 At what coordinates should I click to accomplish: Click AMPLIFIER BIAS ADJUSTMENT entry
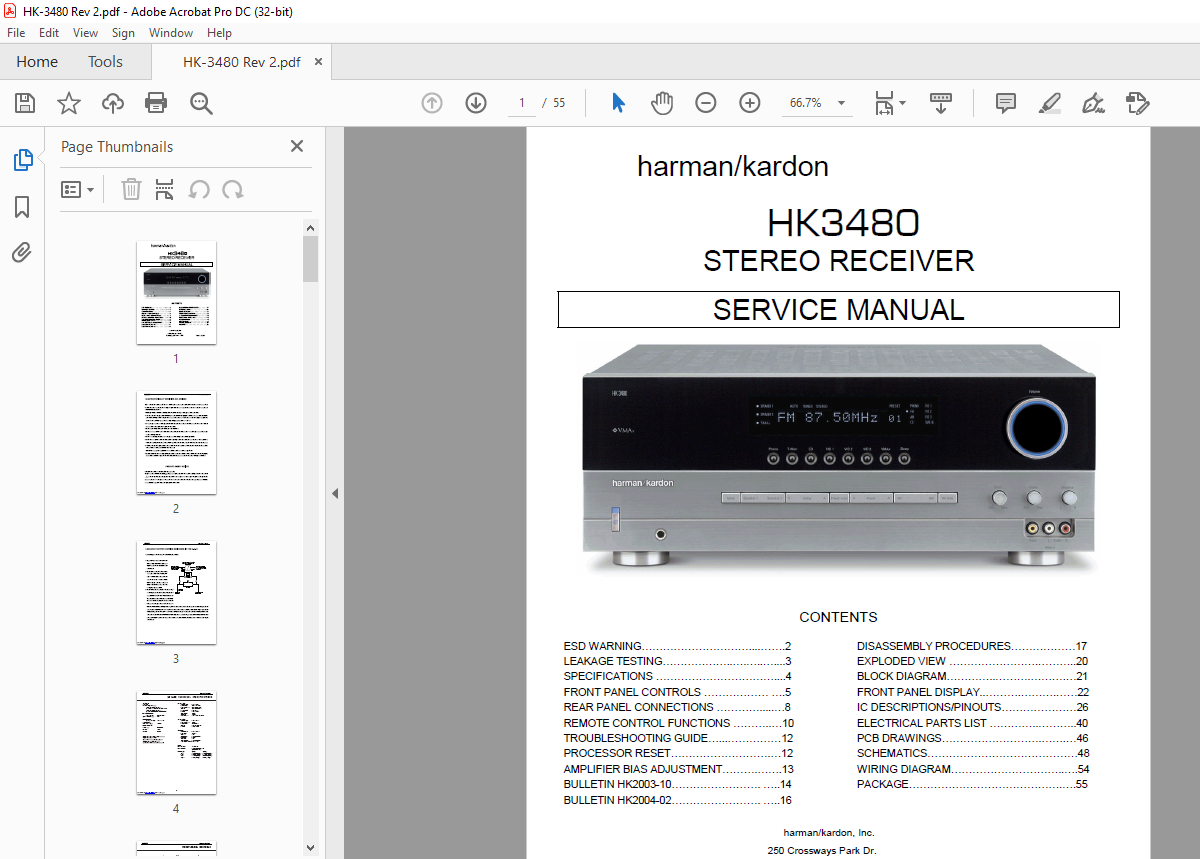point(677,769)
